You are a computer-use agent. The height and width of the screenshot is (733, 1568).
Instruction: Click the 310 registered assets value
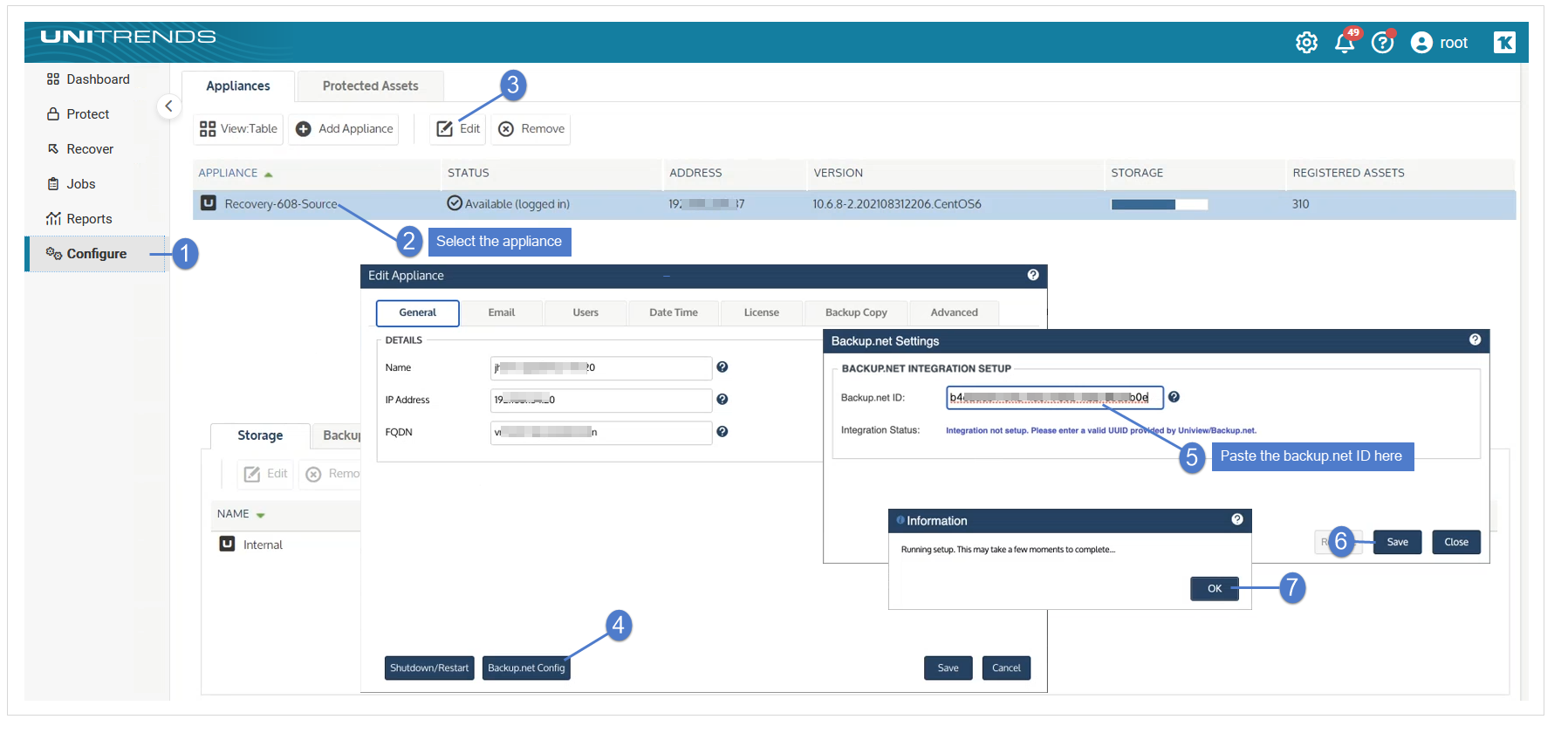[1300, 204]
